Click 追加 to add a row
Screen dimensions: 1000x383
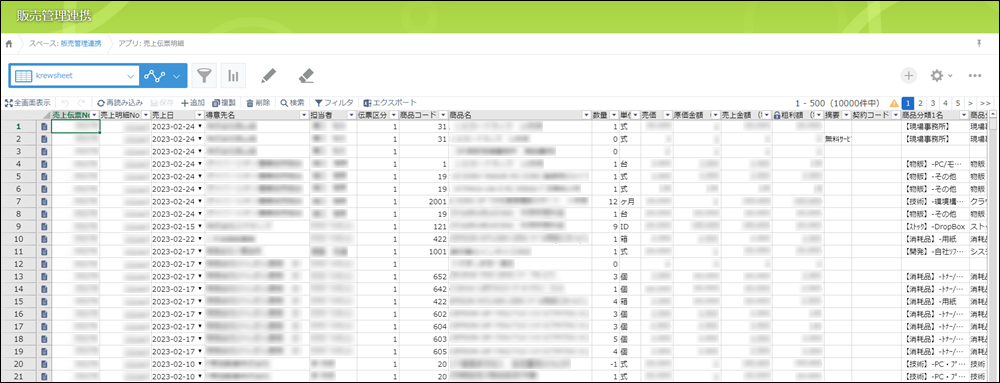coord(193,103)
